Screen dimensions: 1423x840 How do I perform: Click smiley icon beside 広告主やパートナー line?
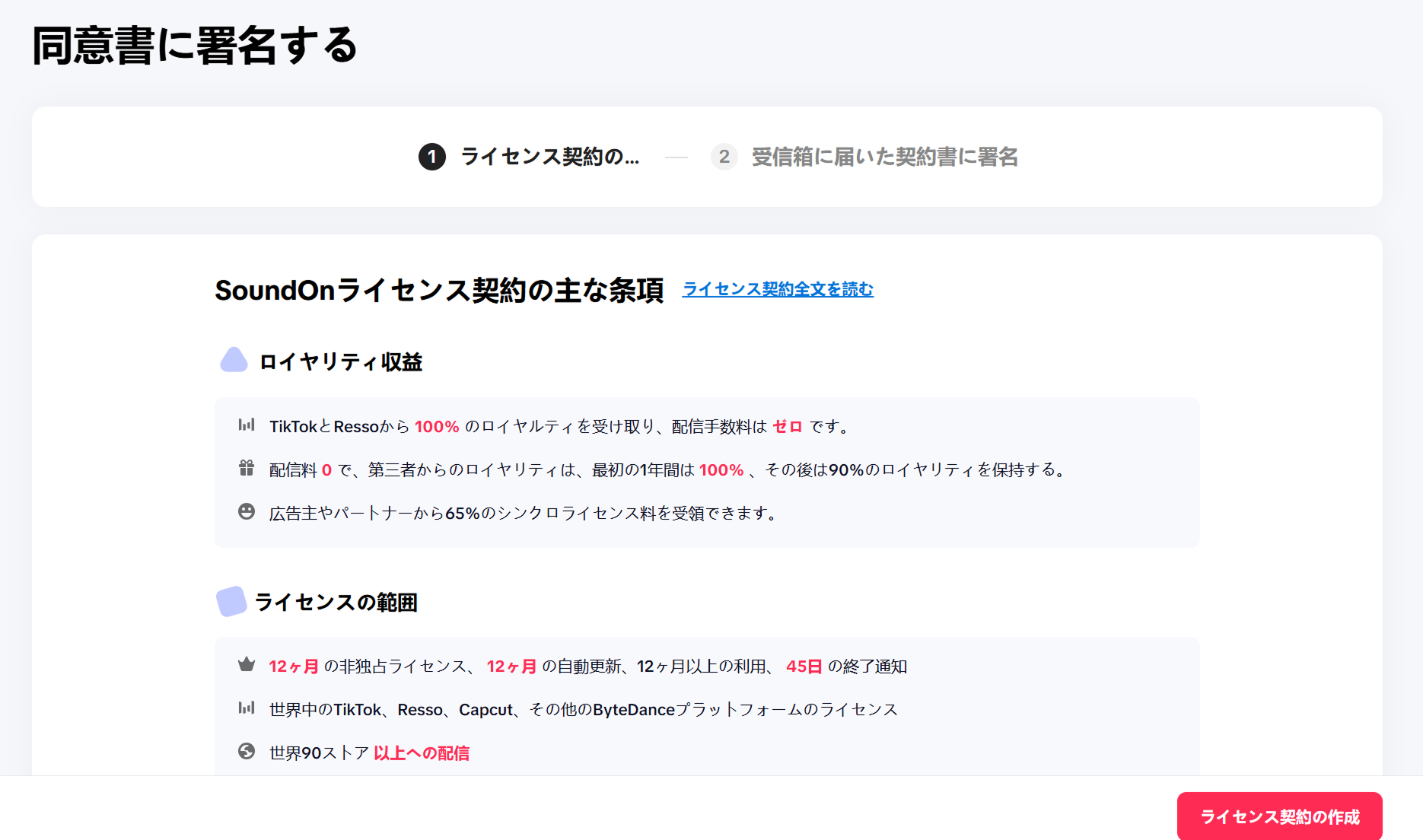click(x=247, y=511)
